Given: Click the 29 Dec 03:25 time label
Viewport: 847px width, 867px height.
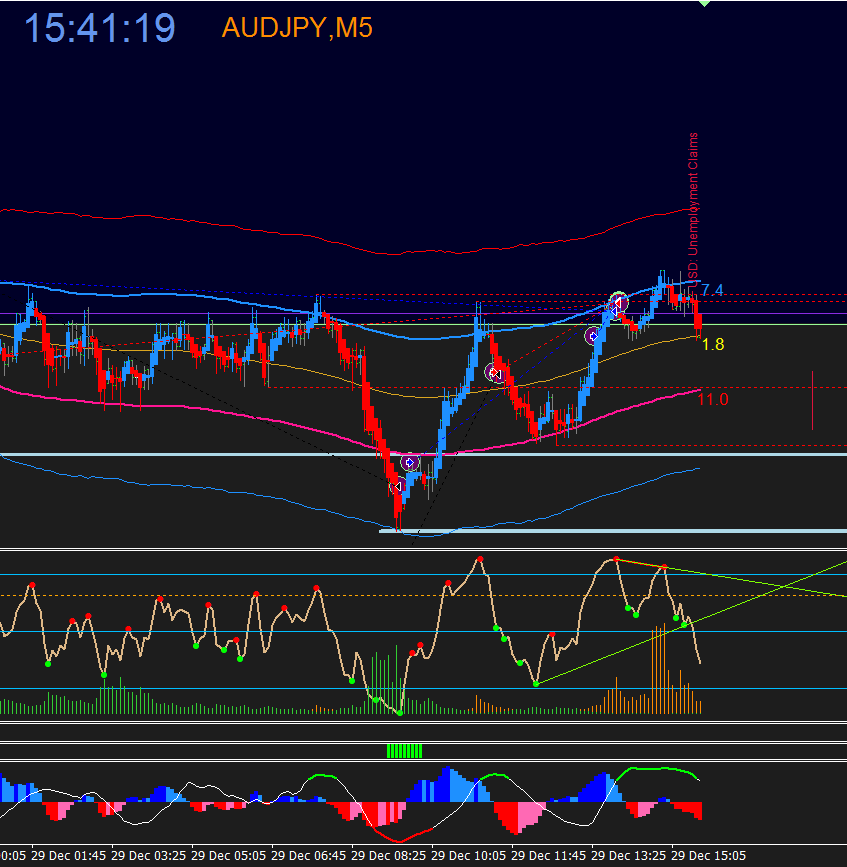Looking at the screenshot, I should pyautogui.click(x=149, y=855).
